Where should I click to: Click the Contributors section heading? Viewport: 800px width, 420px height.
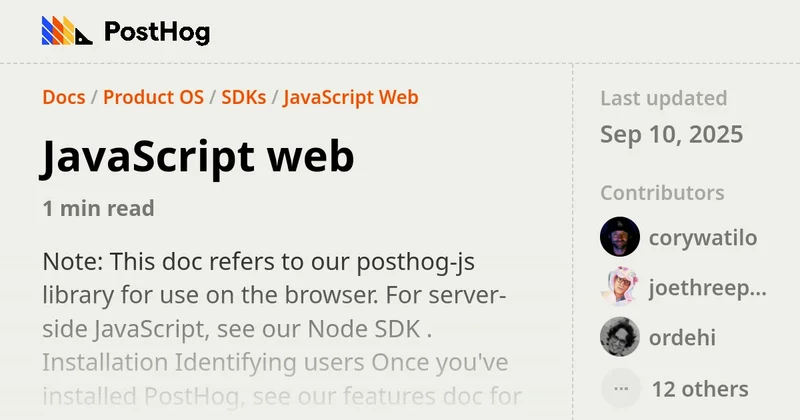pos(662,193)
